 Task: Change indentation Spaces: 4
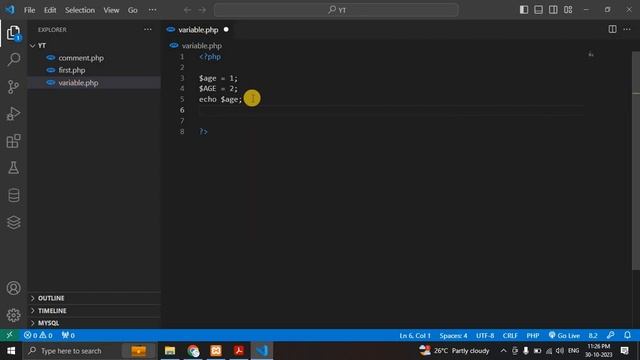[453, 336]
